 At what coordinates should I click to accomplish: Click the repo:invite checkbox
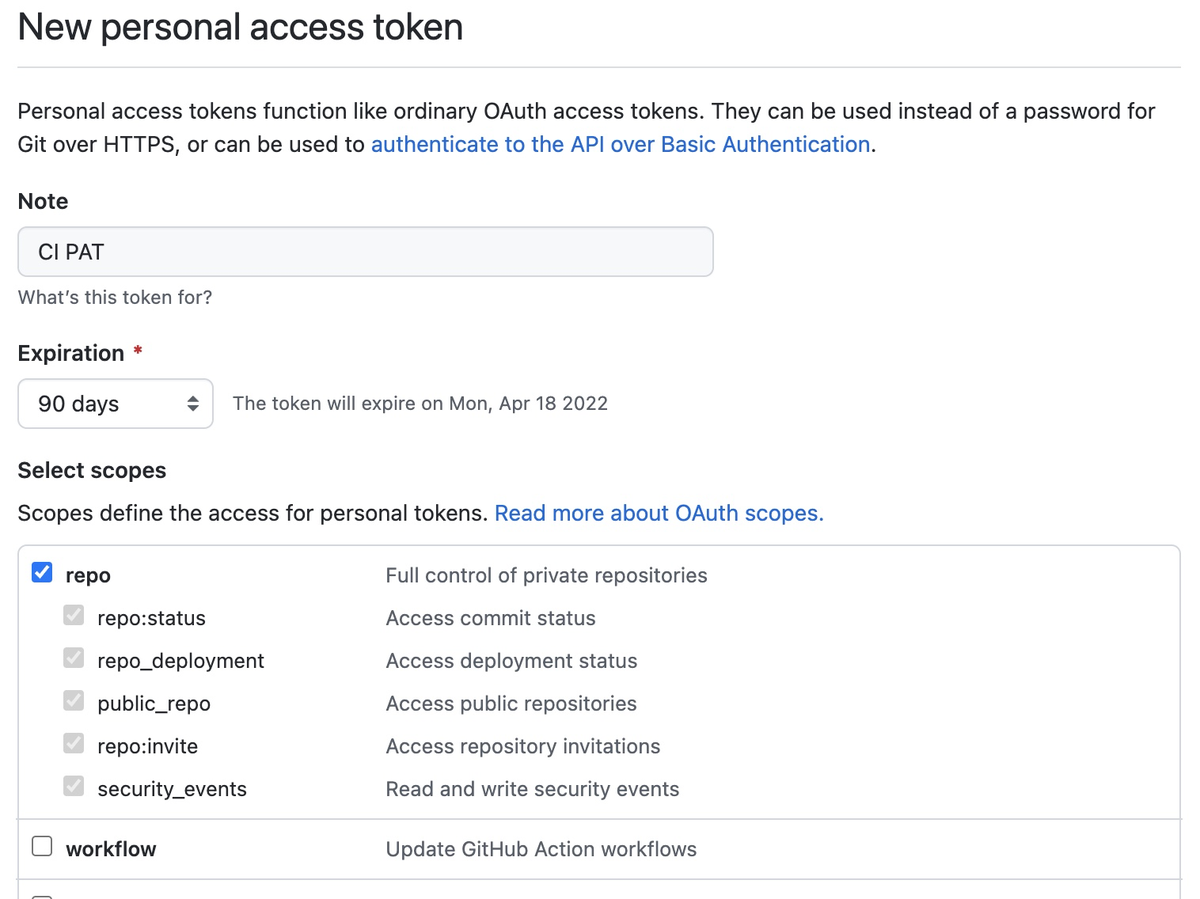click(74, 744)
